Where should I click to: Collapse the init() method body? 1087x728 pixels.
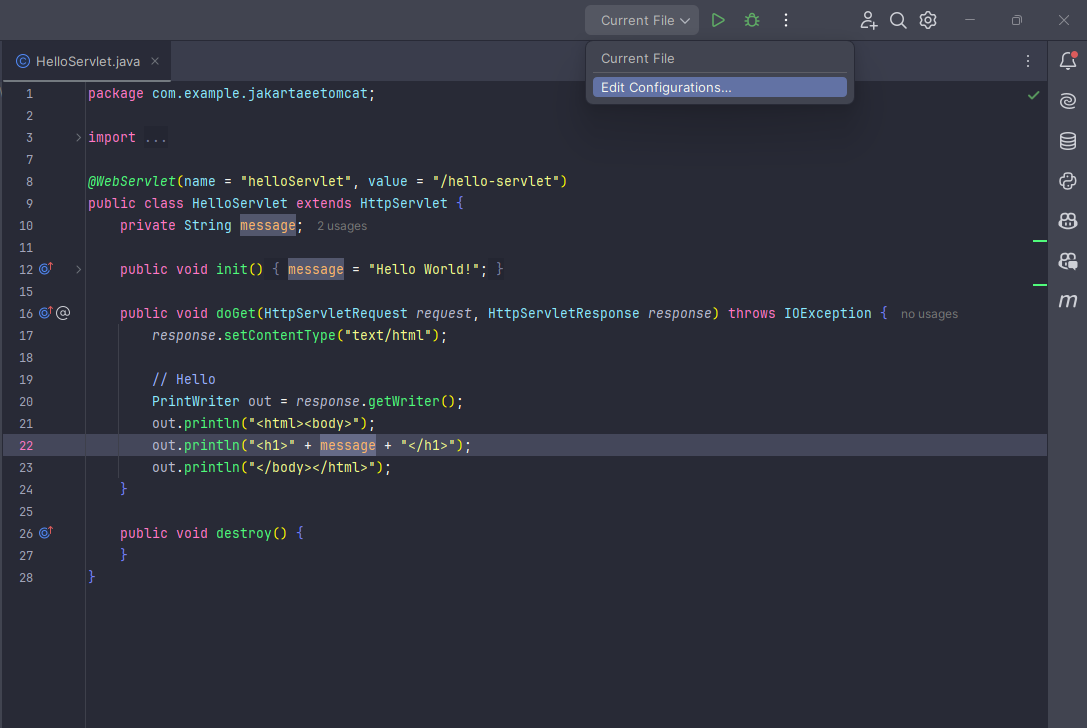(78, 268)
